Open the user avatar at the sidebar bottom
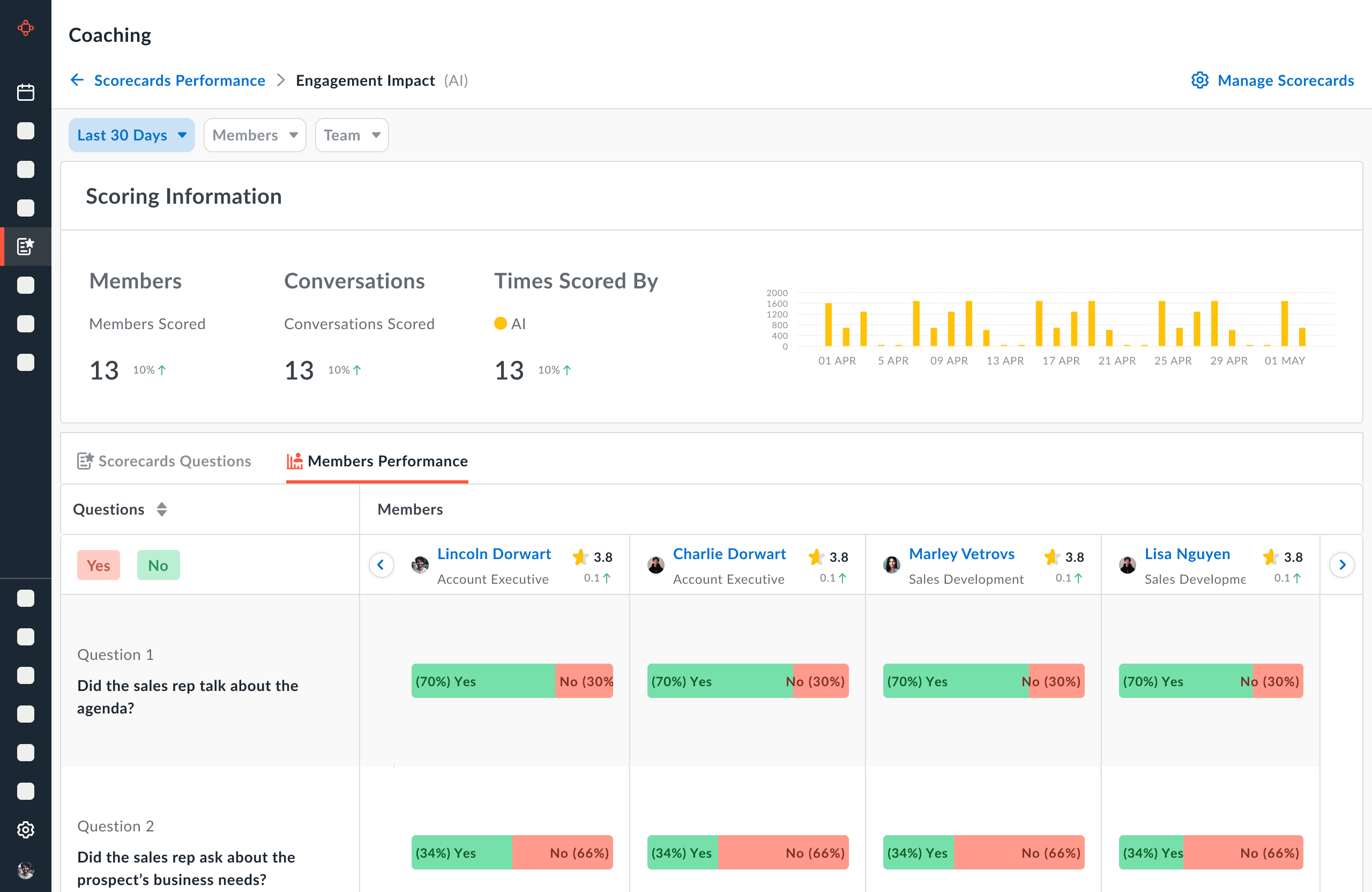Image resolution: width=1372 pixels, height=892 pixels. click(25, 869)
